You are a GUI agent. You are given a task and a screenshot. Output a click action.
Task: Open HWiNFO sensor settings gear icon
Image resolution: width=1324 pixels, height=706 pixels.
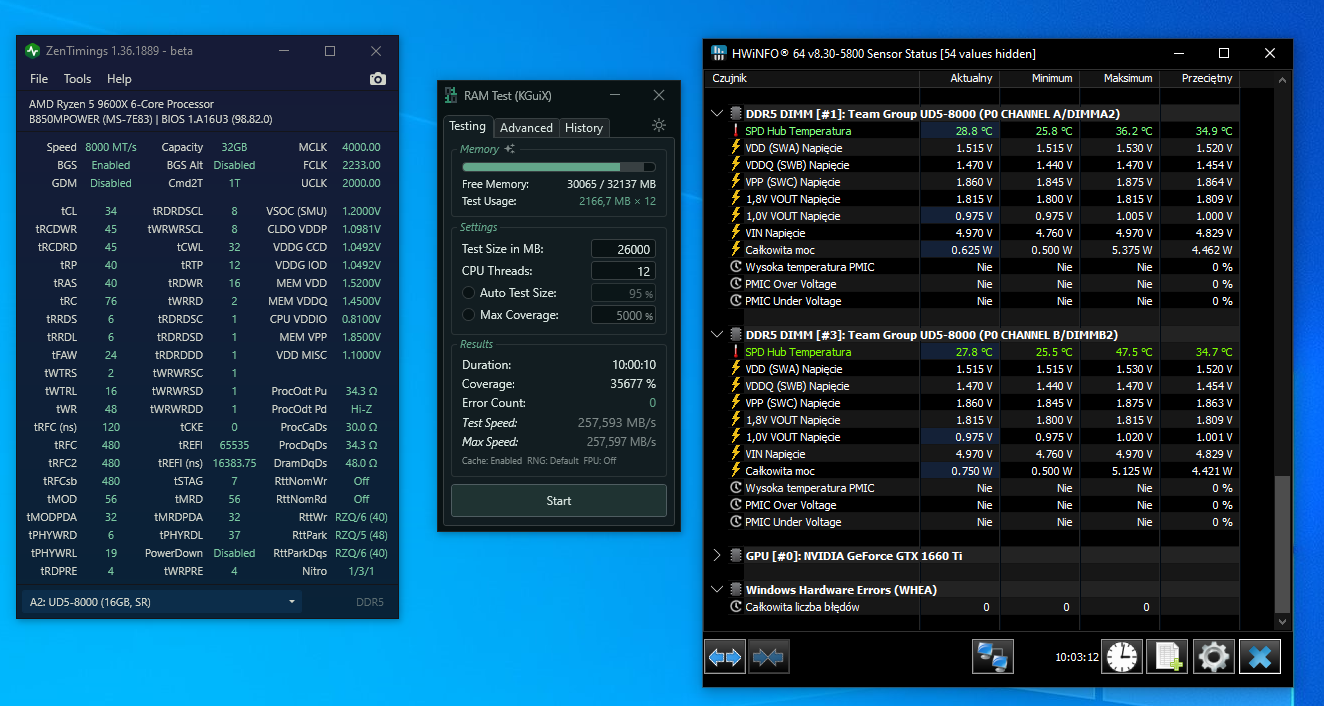1213,657
